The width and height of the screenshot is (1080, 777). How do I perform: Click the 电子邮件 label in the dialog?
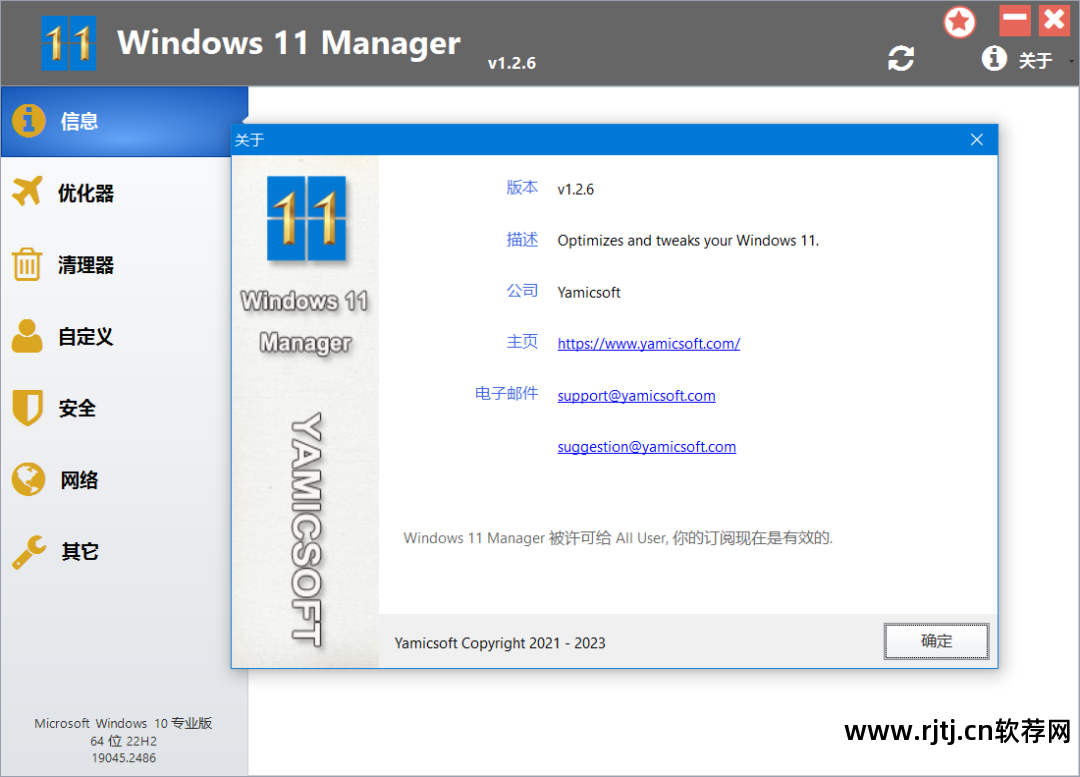point(506,393)
